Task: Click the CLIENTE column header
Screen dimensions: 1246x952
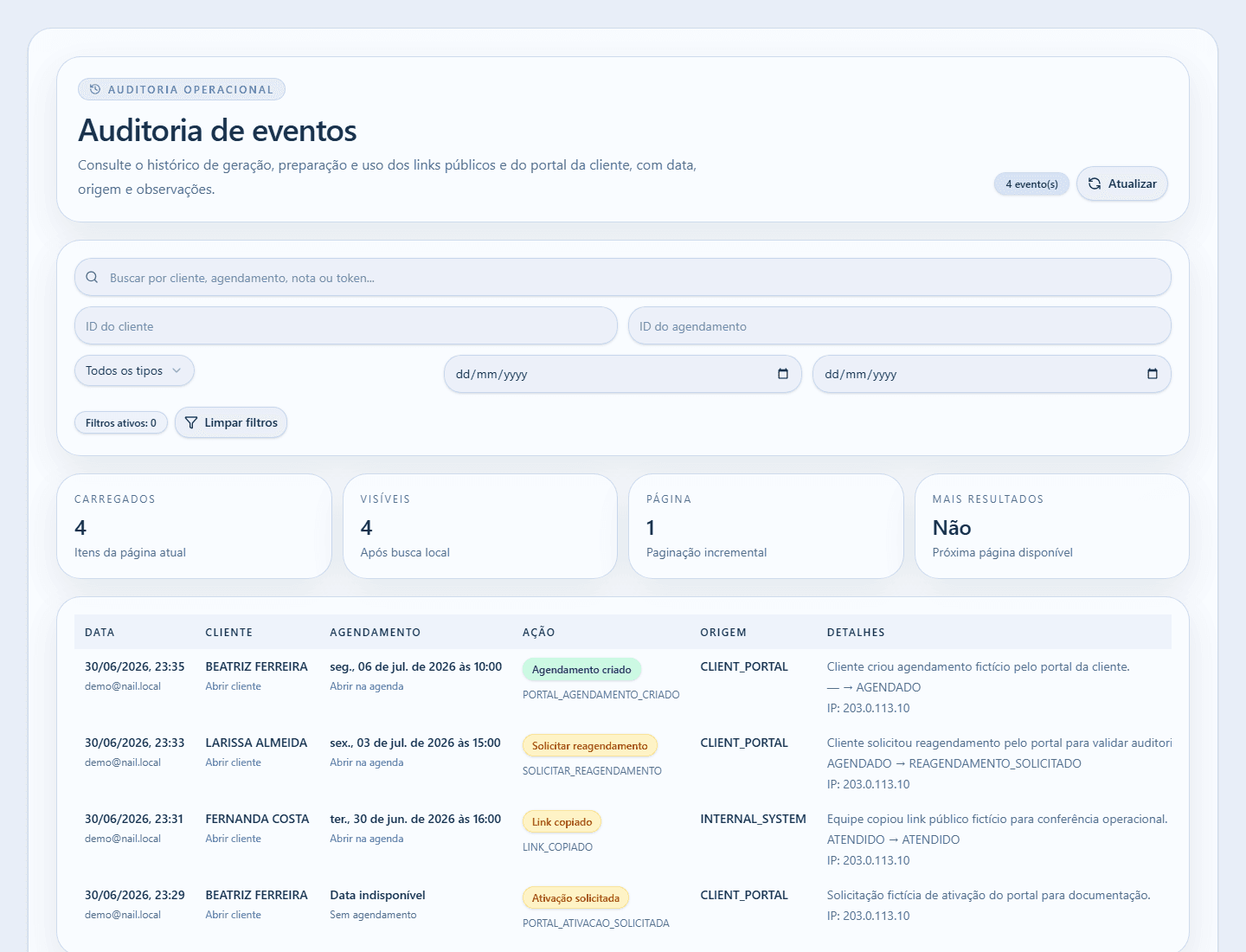Action: point(229,633)
